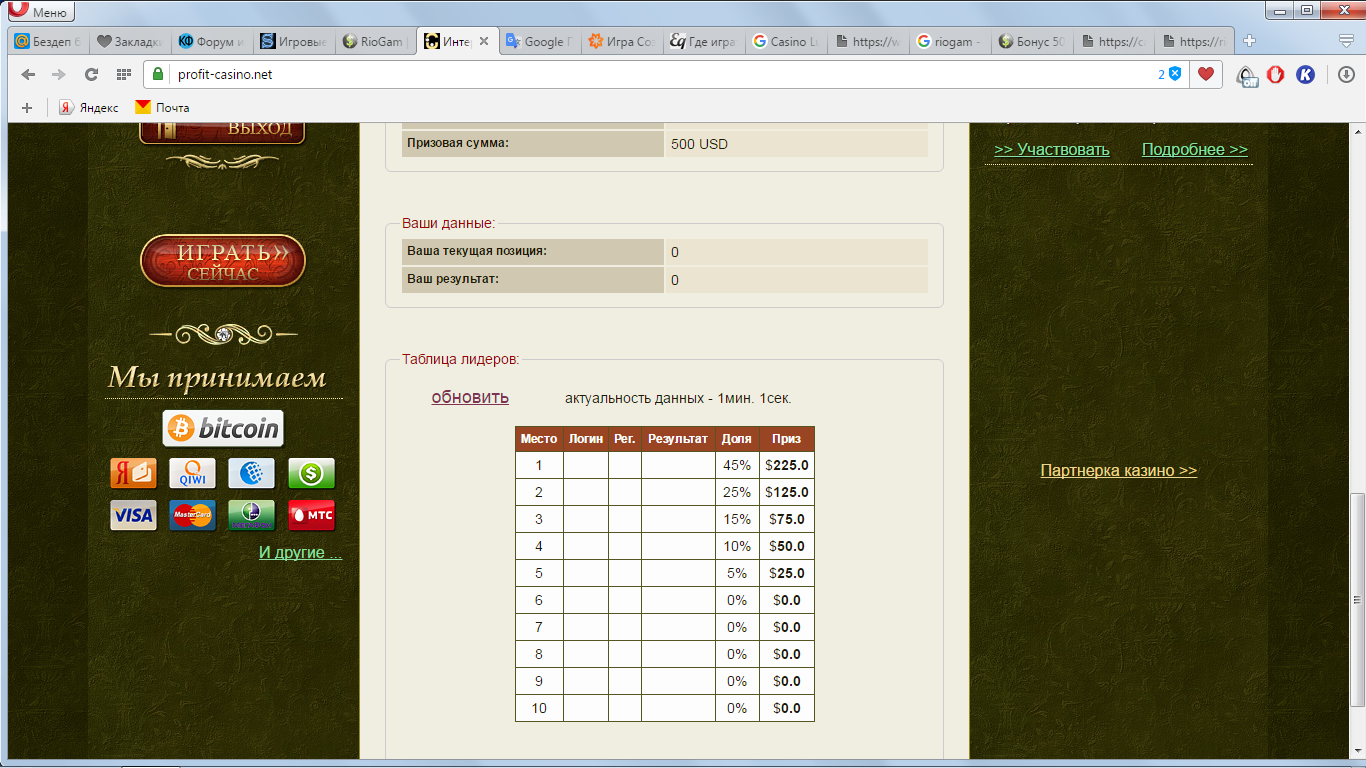Screen dimensions: 1366x768
Task: Click the Yandex Money wallet icon
Action: (x=133, y=473)
